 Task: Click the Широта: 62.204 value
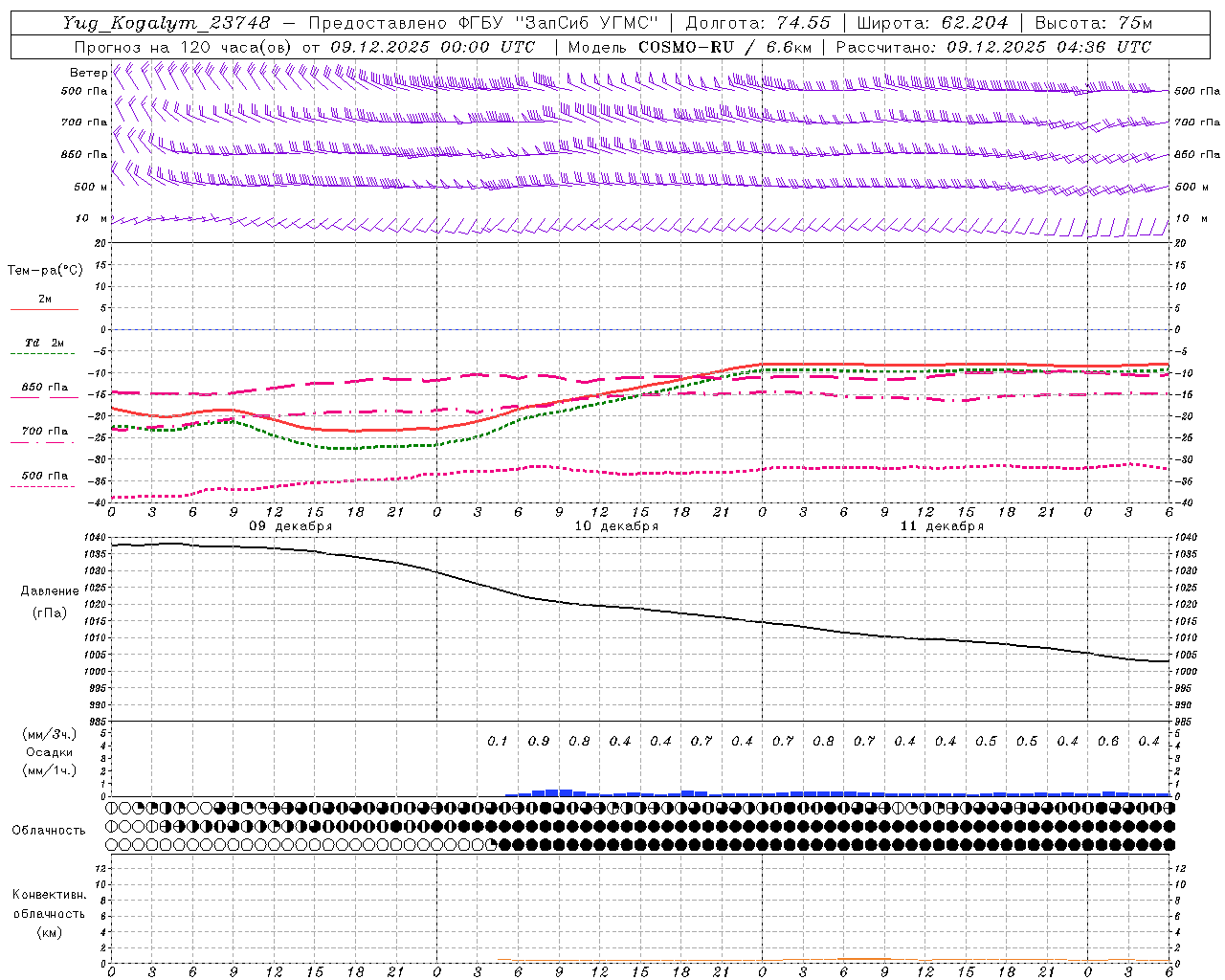[x=932, y=22]
